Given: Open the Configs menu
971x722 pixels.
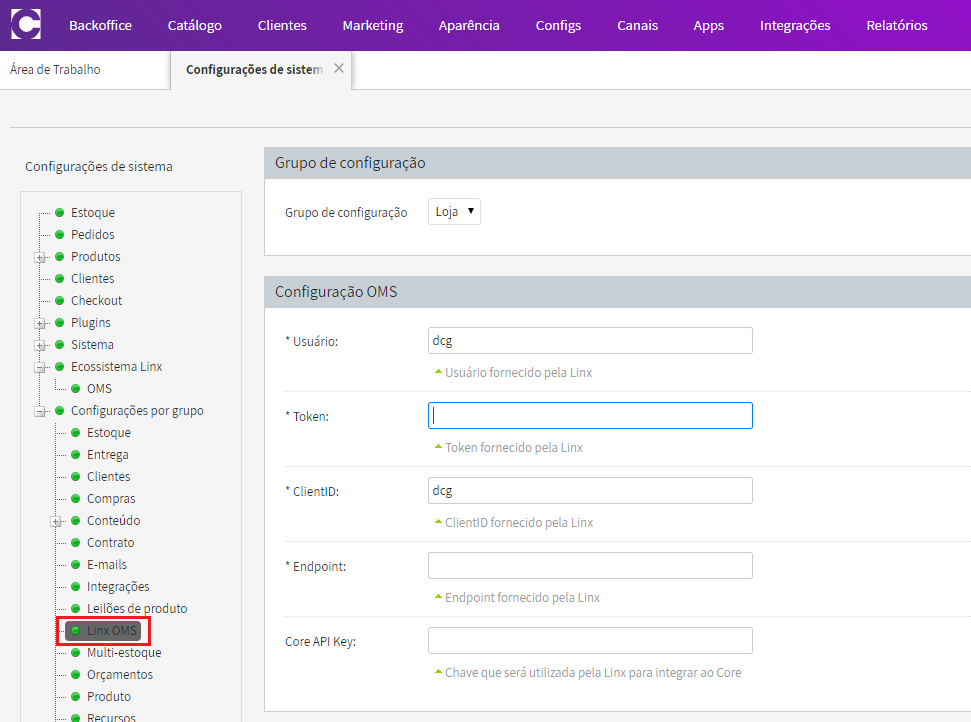Looking at the screenshot, I should [x=558, y=25].
